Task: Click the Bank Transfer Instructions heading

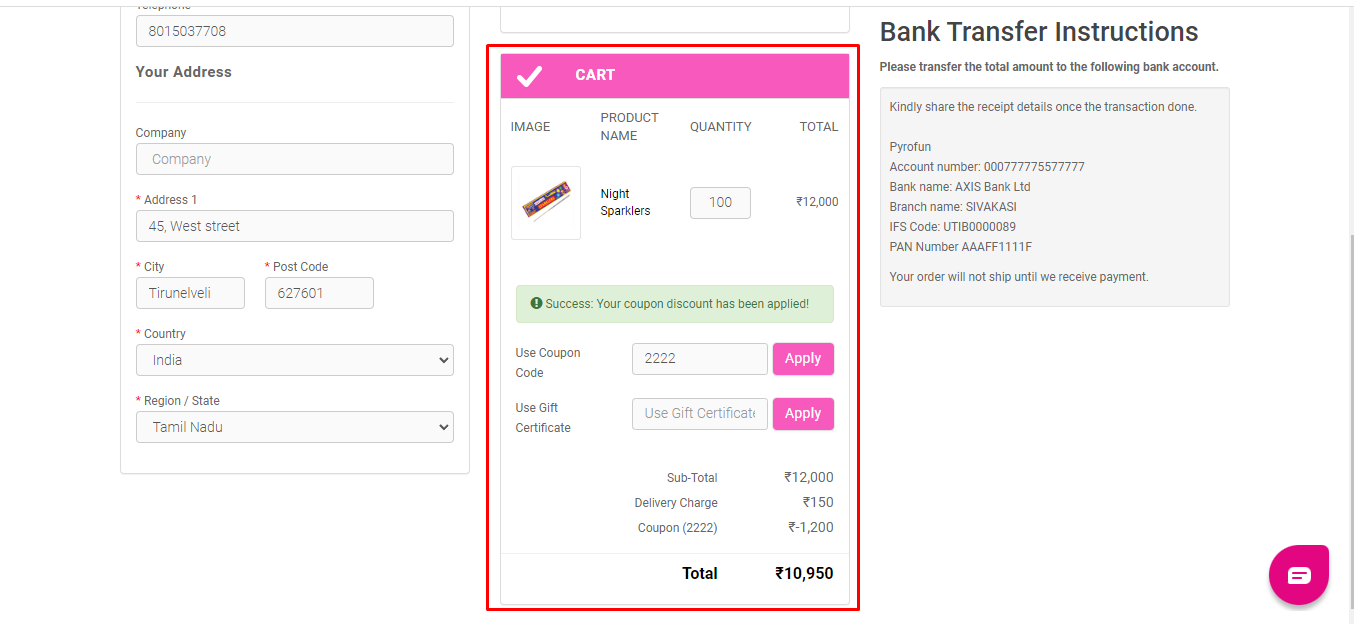Action: coord(1039,32)
